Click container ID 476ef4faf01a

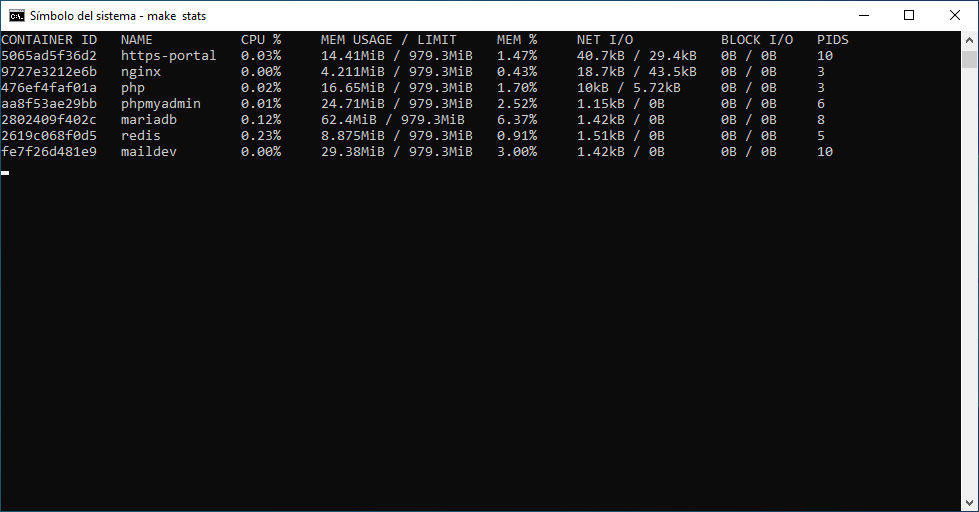49,87
